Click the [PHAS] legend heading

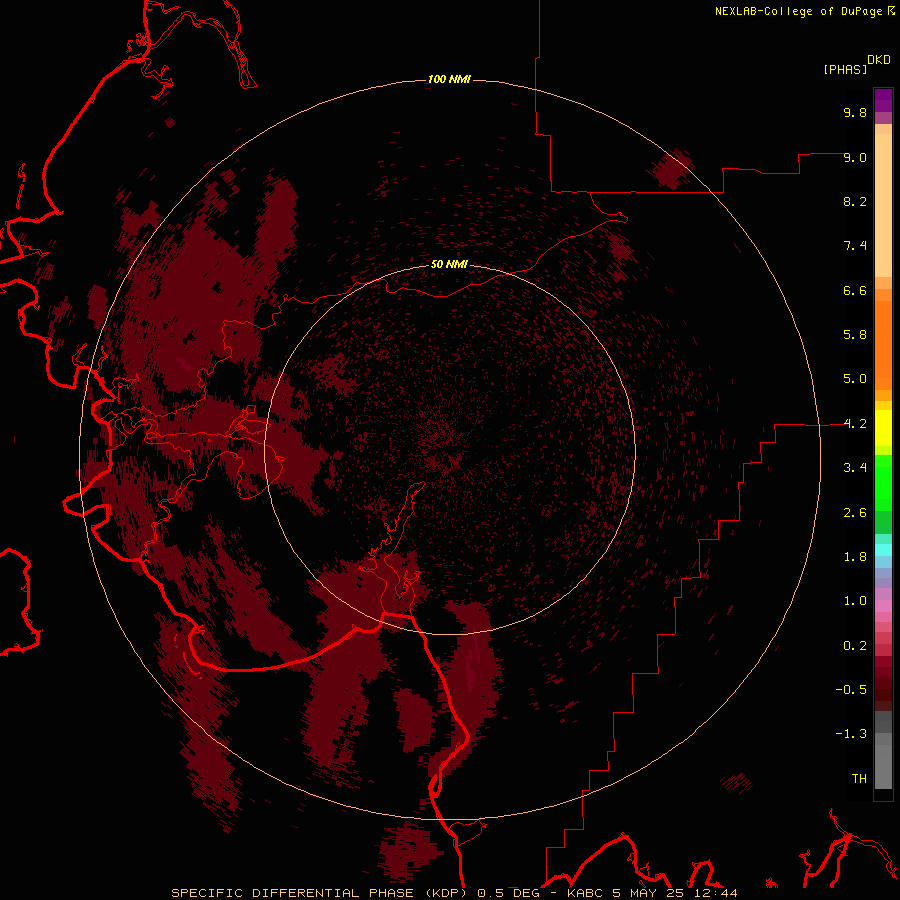[x=845, y=69]
